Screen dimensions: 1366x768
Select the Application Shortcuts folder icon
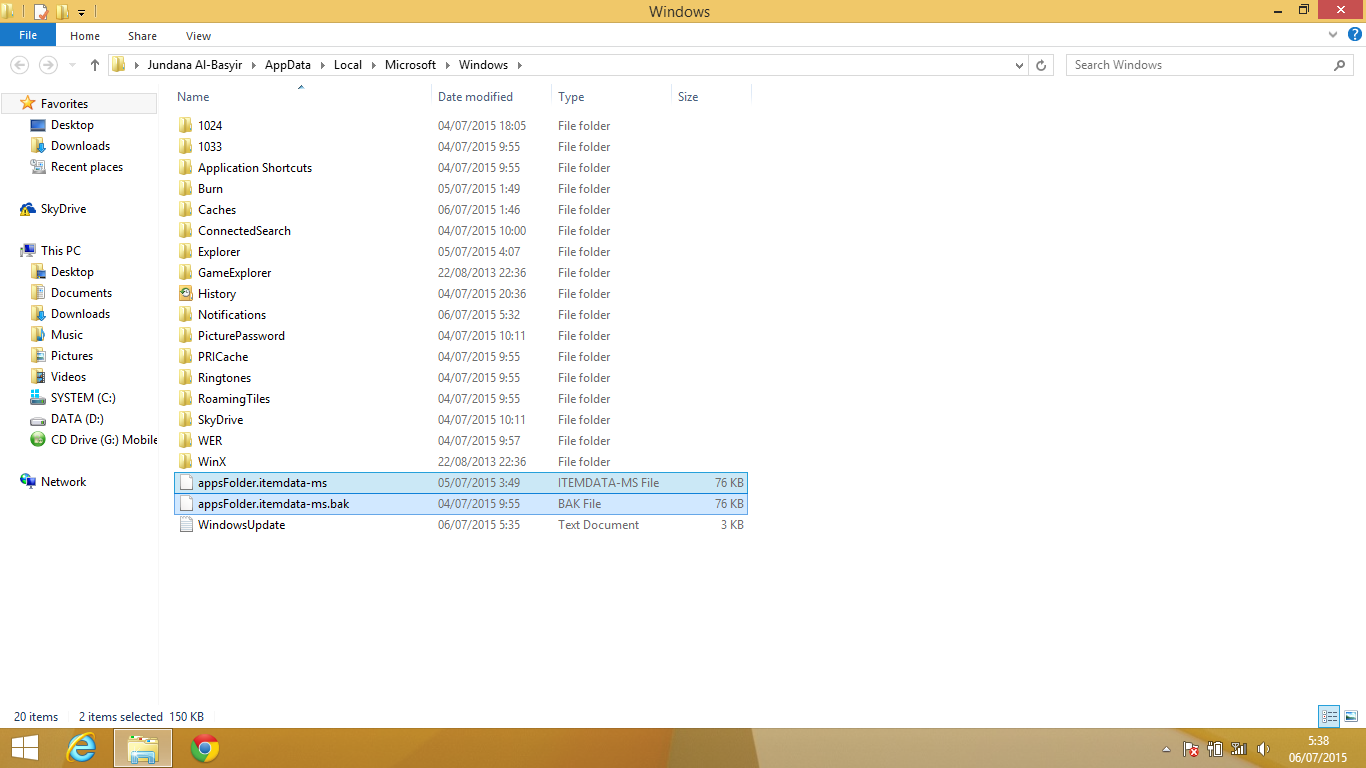(186, 168)
